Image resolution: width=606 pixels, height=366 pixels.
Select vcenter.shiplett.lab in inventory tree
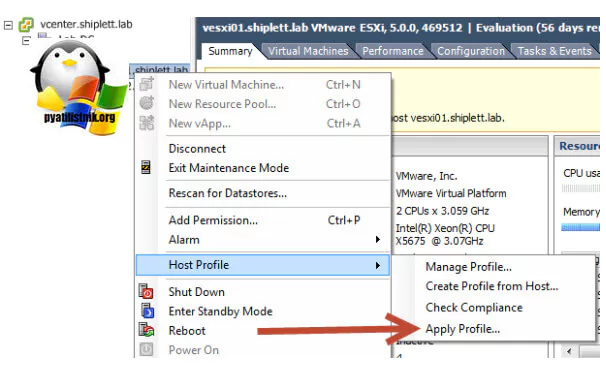pyautogui.click(x=86, y=24)
